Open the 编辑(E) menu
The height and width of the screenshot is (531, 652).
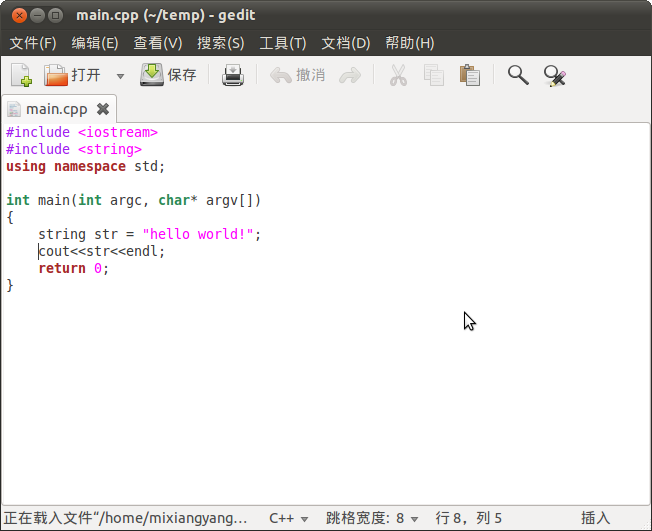pos(95,43)
